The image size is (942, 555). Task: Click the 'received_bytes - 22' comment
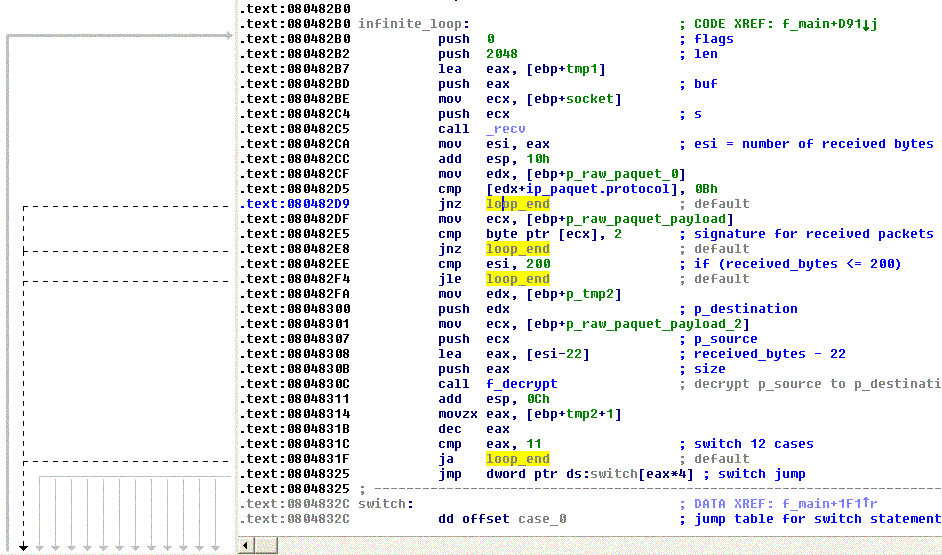point(770,354)
